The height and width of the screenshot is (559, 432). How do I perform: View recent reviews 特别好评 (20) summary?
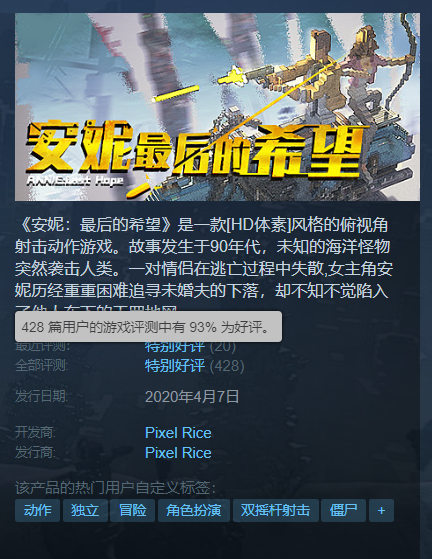point(190,346)
